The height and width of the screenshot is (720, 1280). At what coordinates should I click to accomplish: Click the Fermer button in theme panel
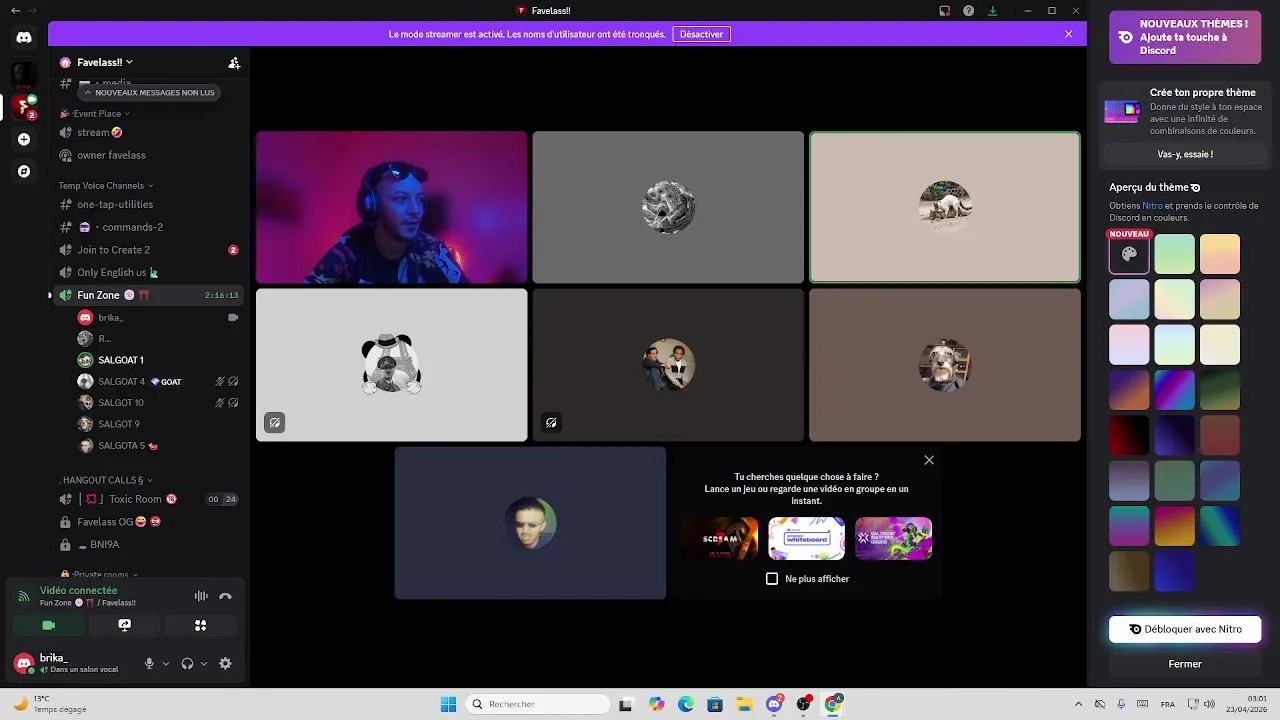[x=1185, y=664]
